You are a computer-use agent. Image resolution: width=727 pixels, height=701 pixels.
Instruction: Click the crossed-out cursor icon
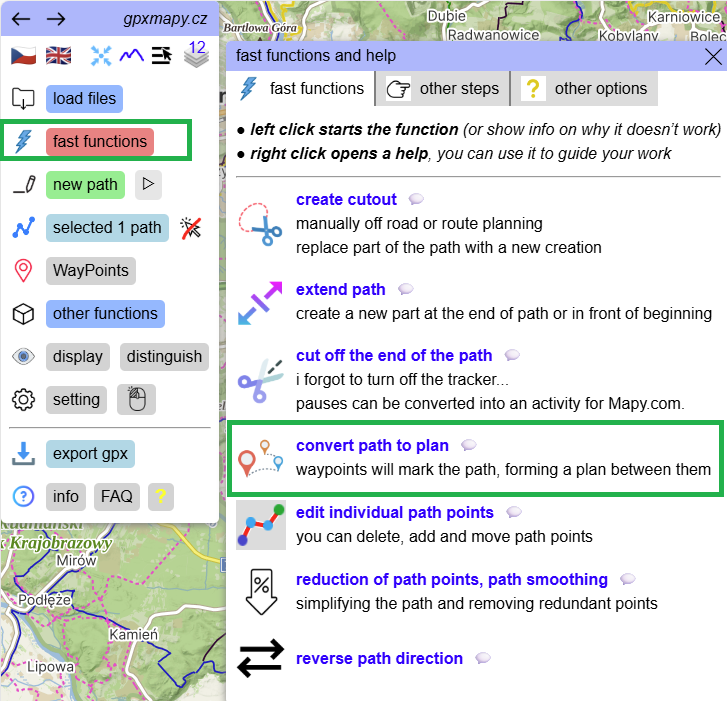[x=191, y=228]
